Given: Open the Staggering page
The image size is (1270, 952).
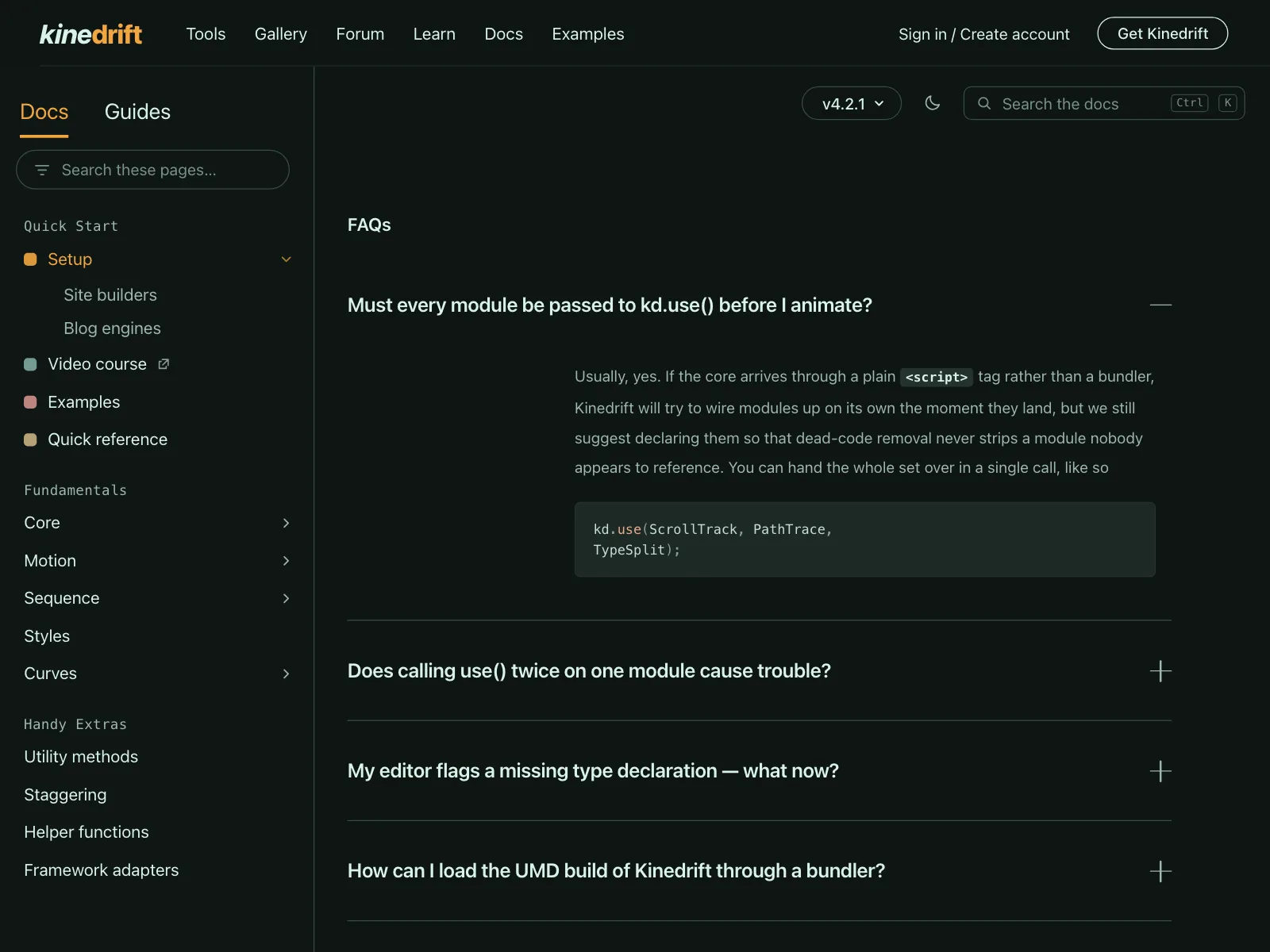Looking at the screenshot, I should 65,795.
